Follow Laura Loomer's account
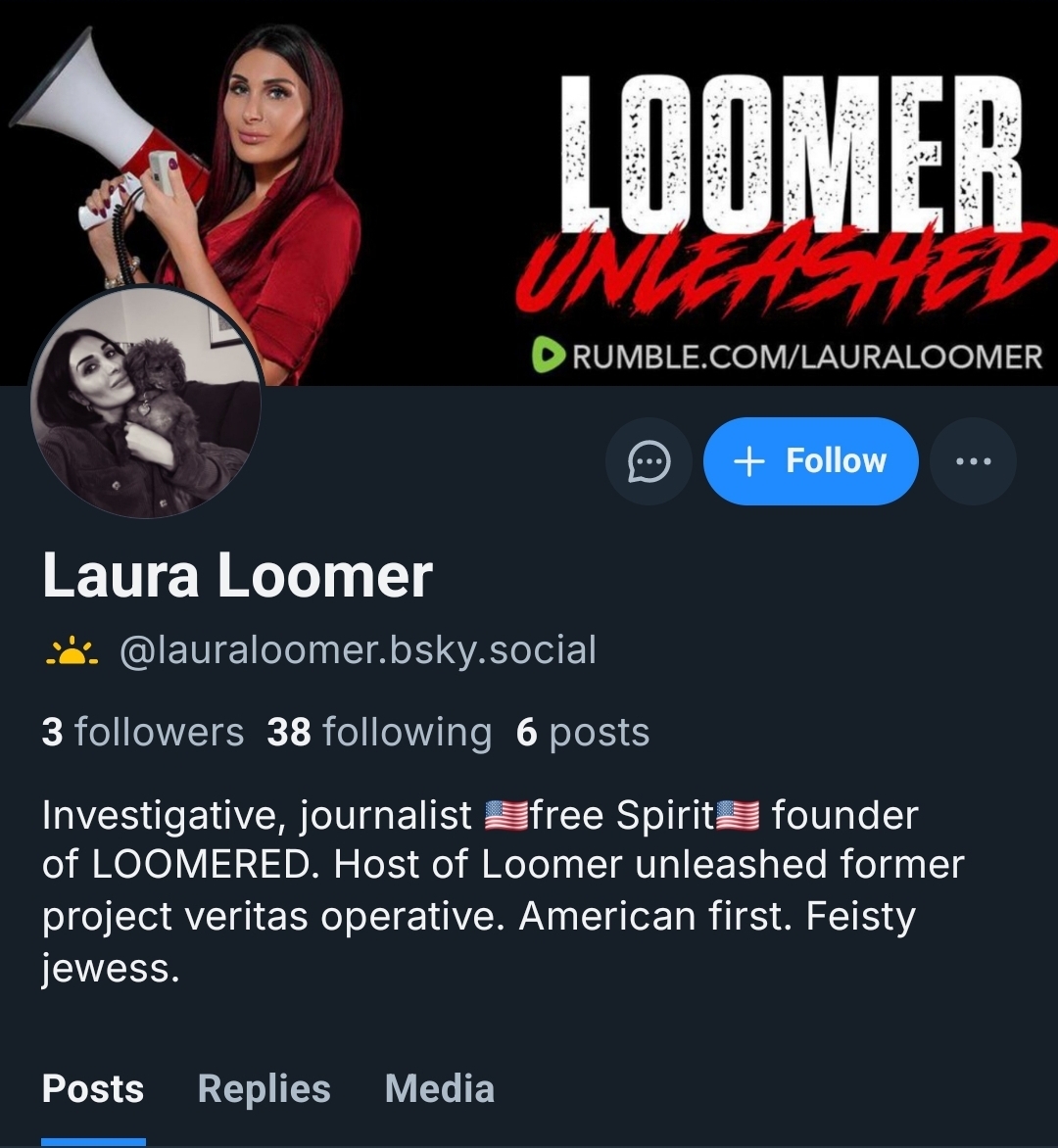Screen dimensions: 1058x1148 pyautogui.click(x=810, y=461)
